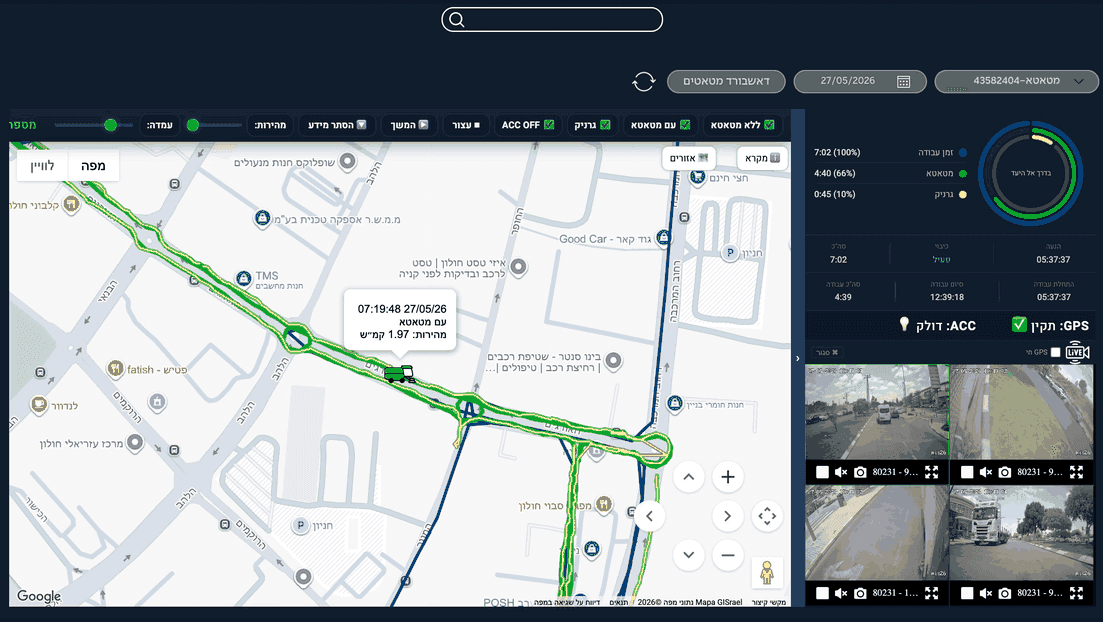This screenshot has width=1103, height=622.
Task: Click the Street View pegman icon
Action: (767, 572)
